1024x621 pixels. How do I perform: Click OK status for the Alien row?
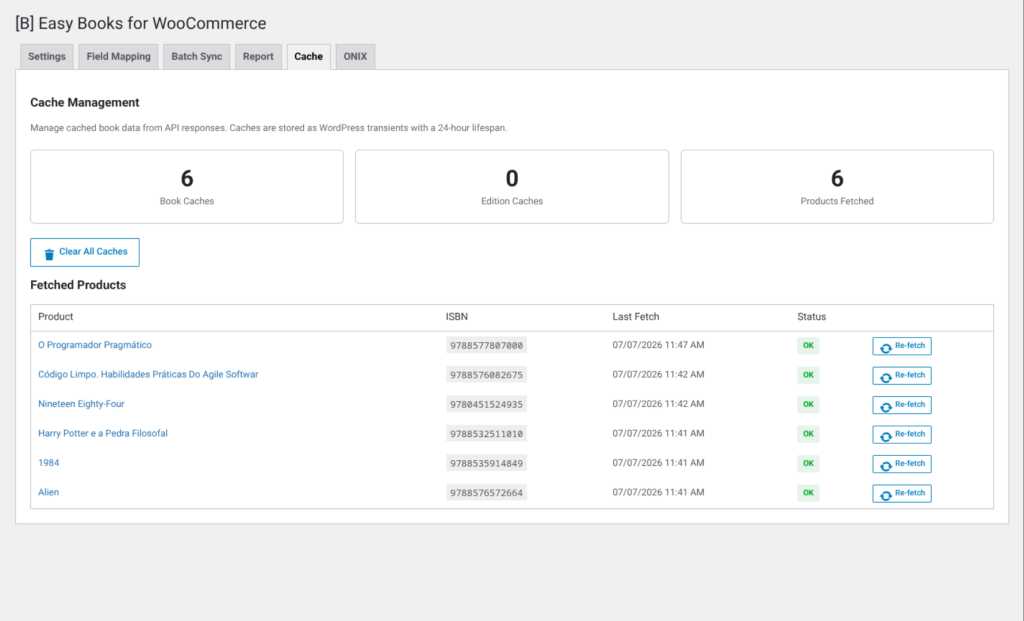(808, 492)
